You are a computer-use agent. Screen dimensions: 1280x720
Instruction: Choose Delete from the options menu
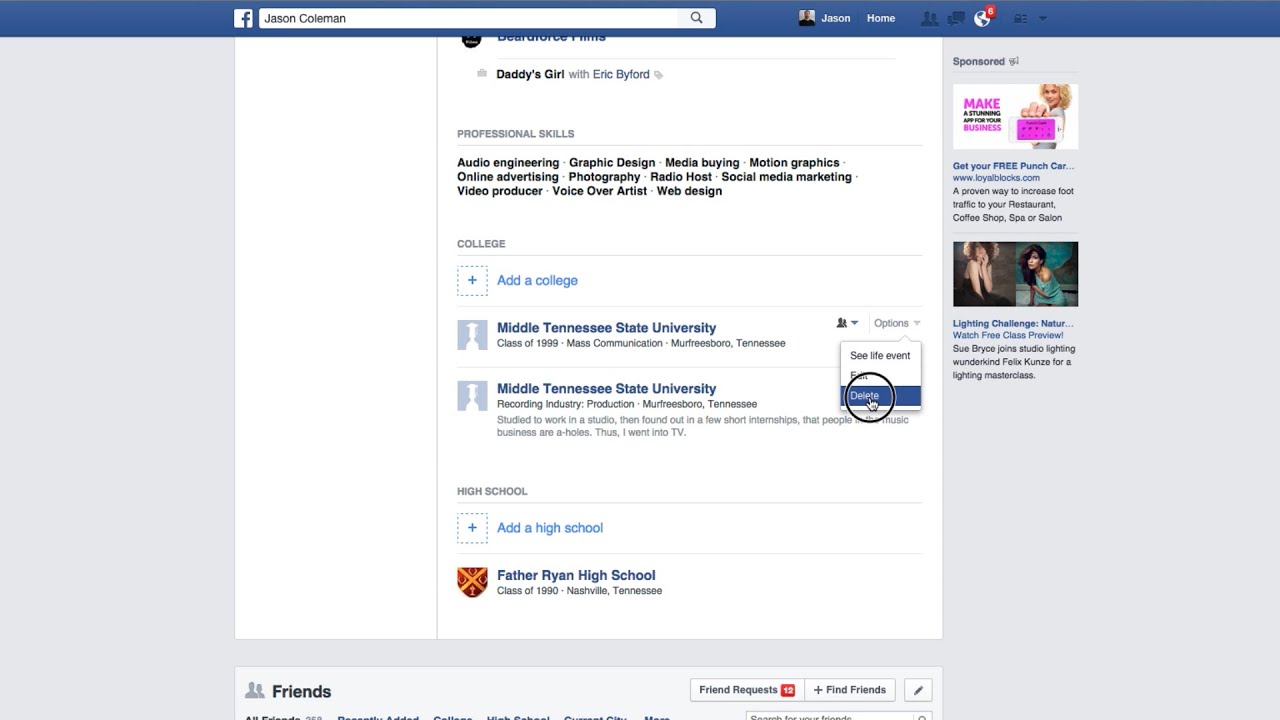click(x=880, y=396)
